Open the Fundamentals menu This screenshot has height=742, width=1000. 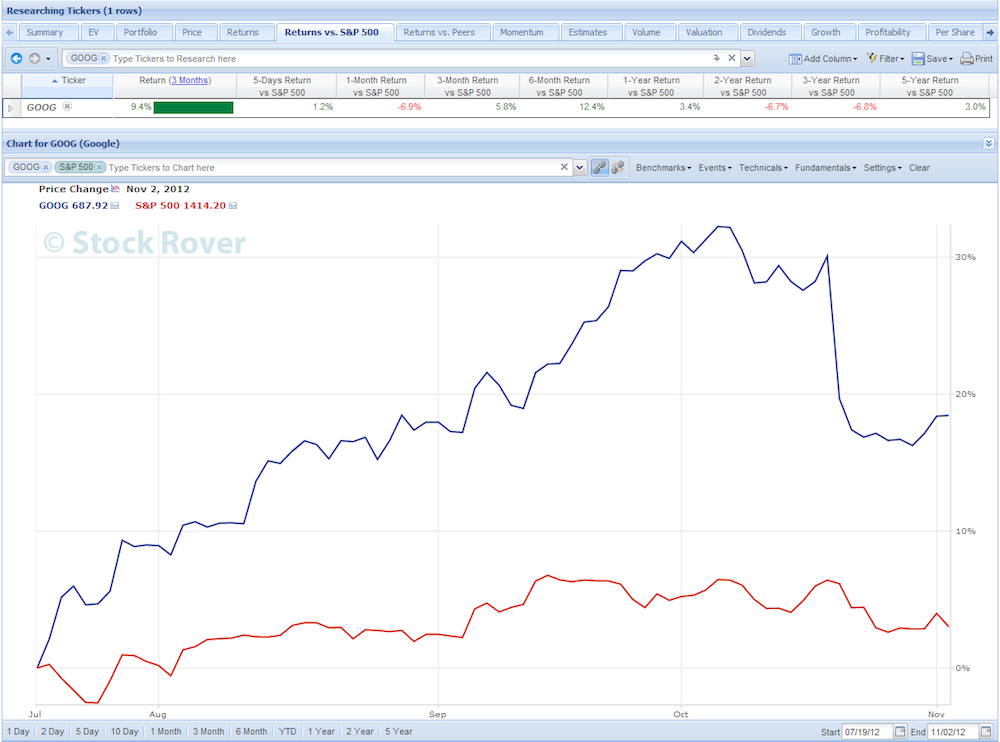825,168
